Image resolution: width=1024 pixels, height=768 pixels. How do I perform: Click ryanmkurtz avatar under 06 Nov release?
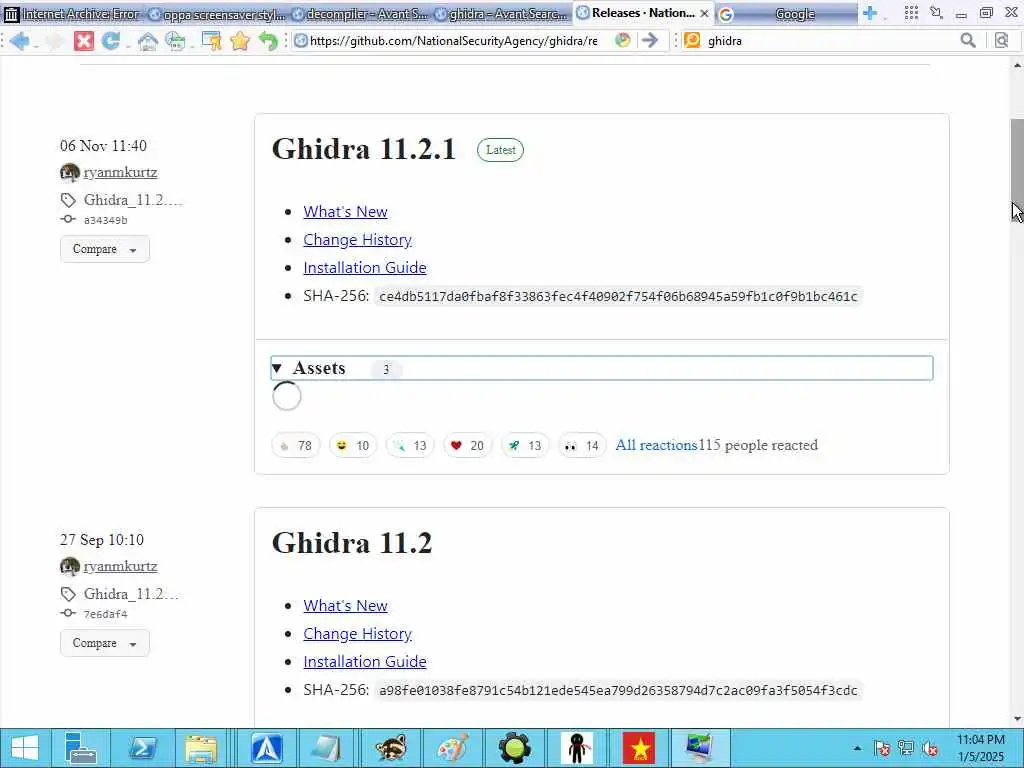70,172
